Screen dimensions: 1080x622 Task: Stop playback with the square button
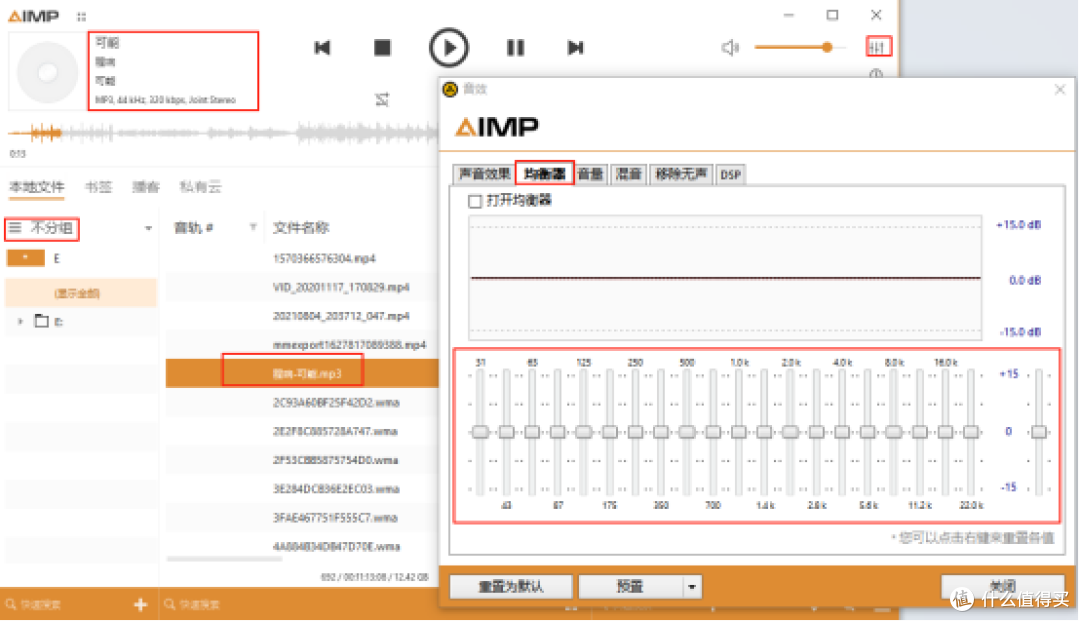(382, 48)
